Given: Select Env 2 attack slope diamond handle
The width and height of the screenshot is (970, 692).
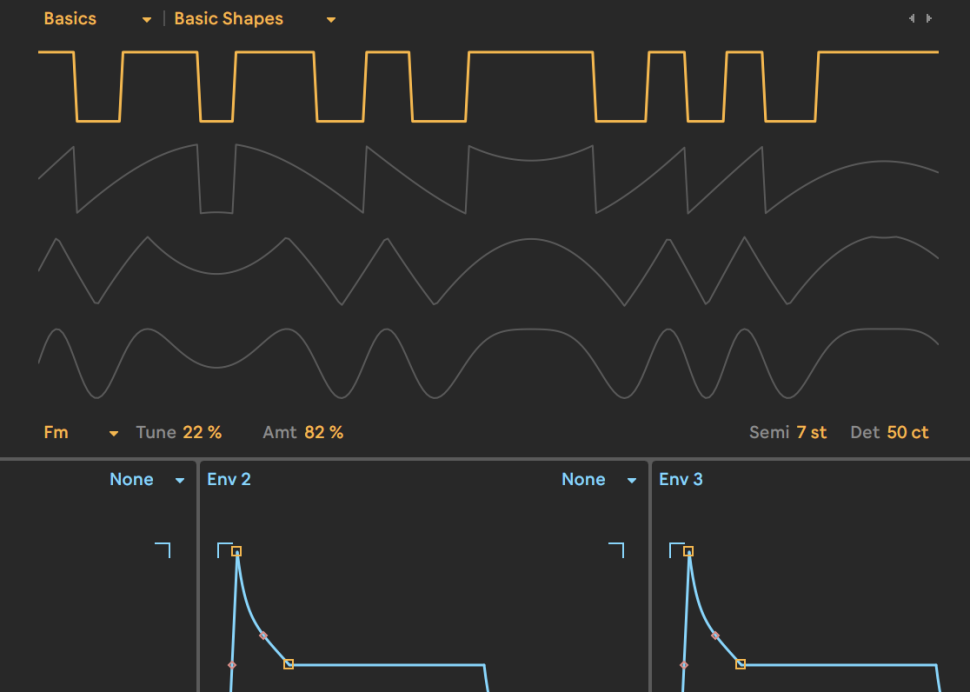Looking at the screenshot, I should click(x=232, y=665).
